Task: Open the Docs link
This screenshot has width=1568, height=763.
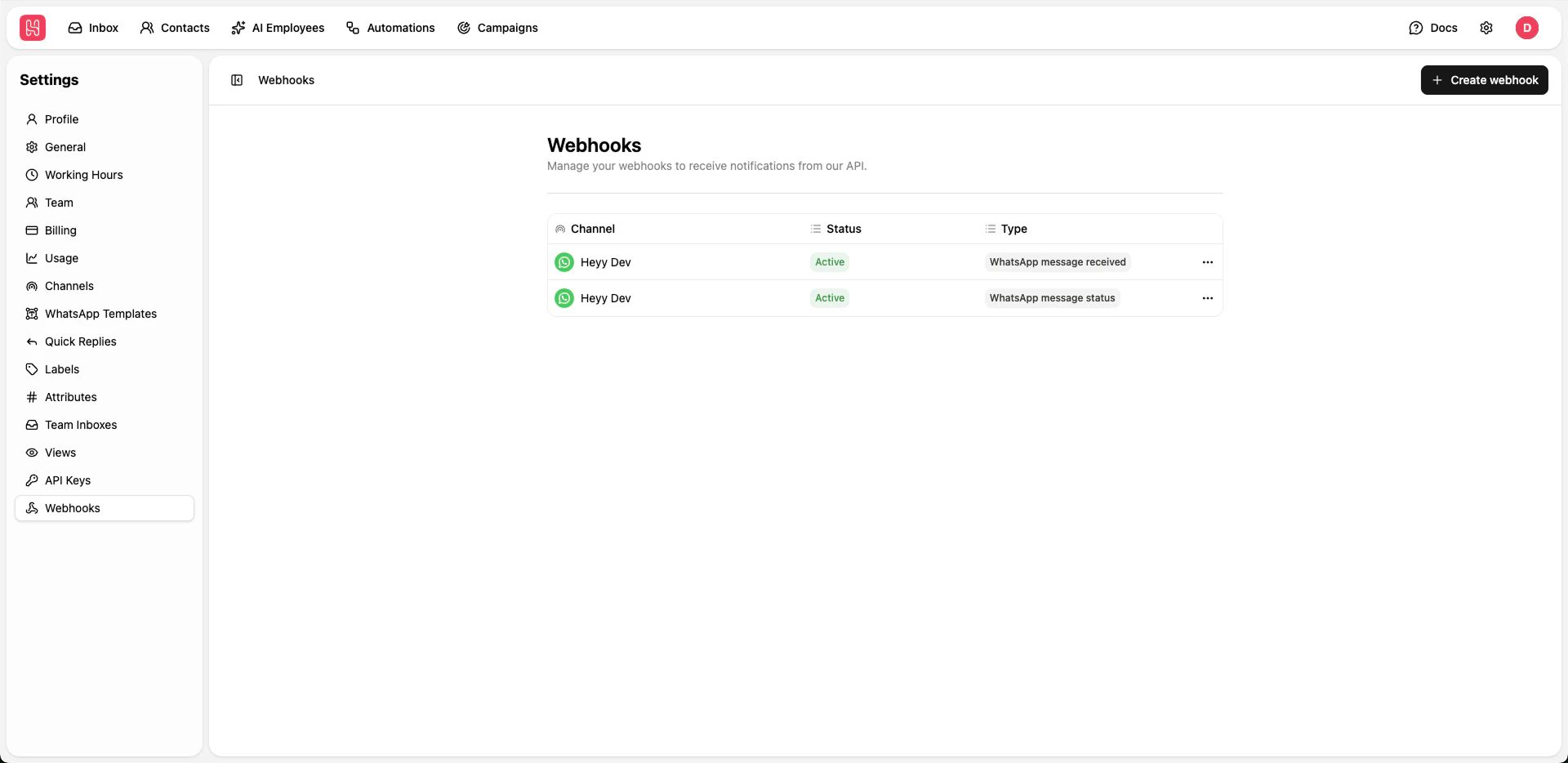Action: pyautogui.click(x=1433, y=28)
